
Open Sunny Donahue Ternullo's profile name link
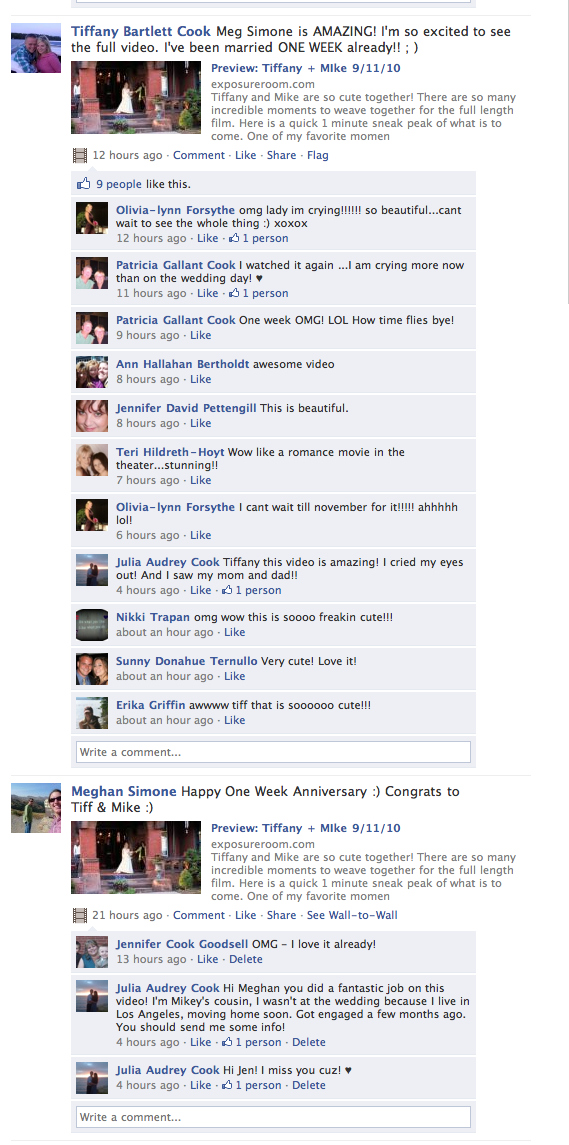tap(186, 661)
